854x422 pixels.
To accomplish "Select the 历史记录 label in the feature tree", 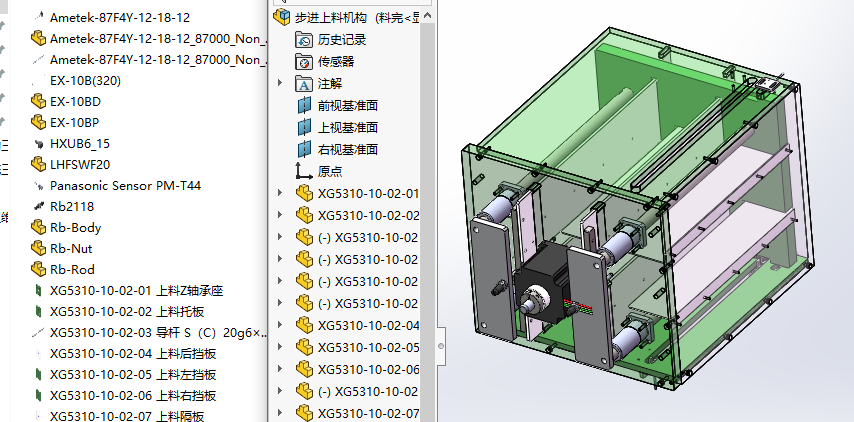I will [x=342, y=40].
